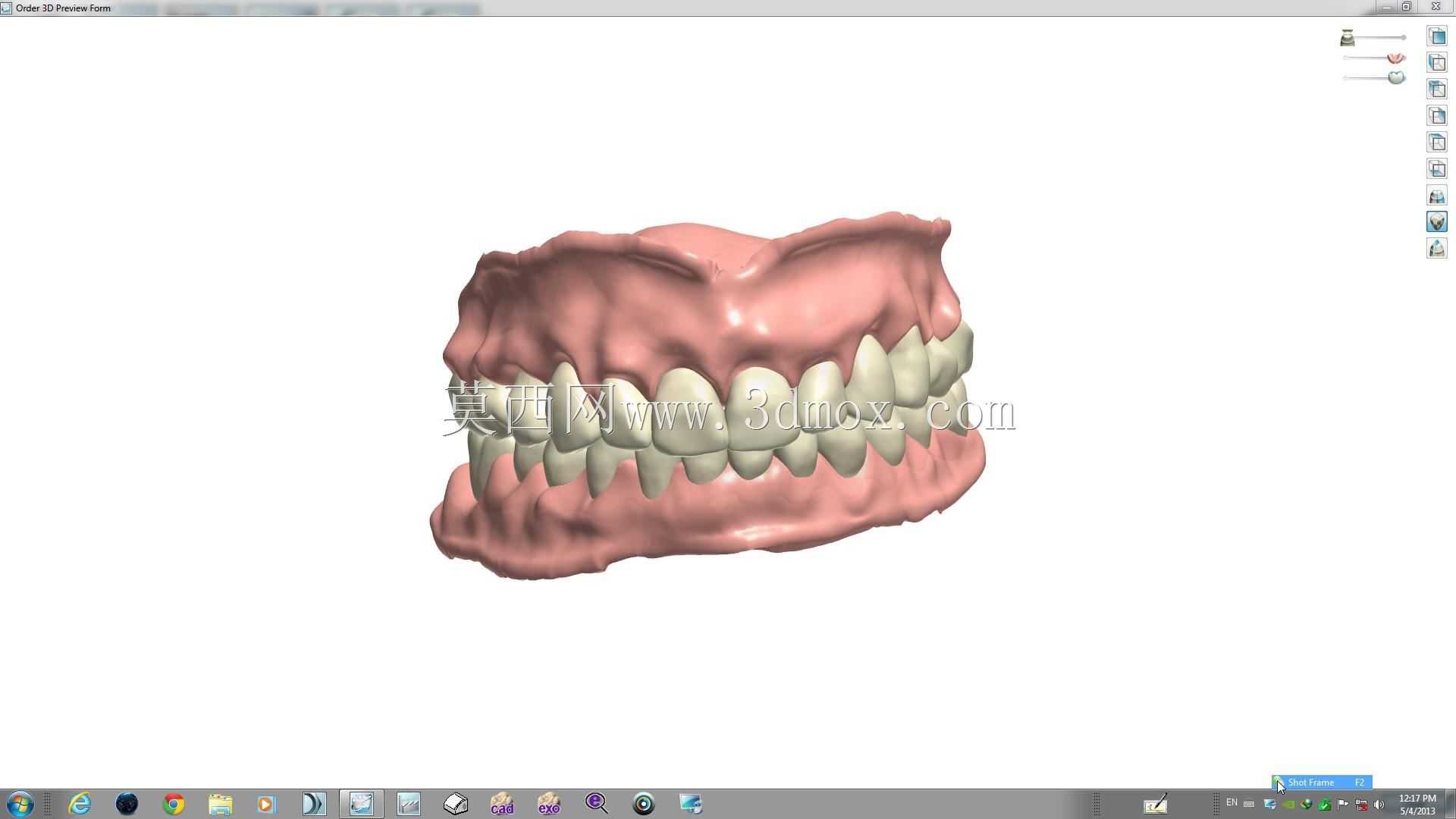The image size is (1456, 819).
Task: Open the dark globe app in taskbar
Action: (x=127, y=804)
